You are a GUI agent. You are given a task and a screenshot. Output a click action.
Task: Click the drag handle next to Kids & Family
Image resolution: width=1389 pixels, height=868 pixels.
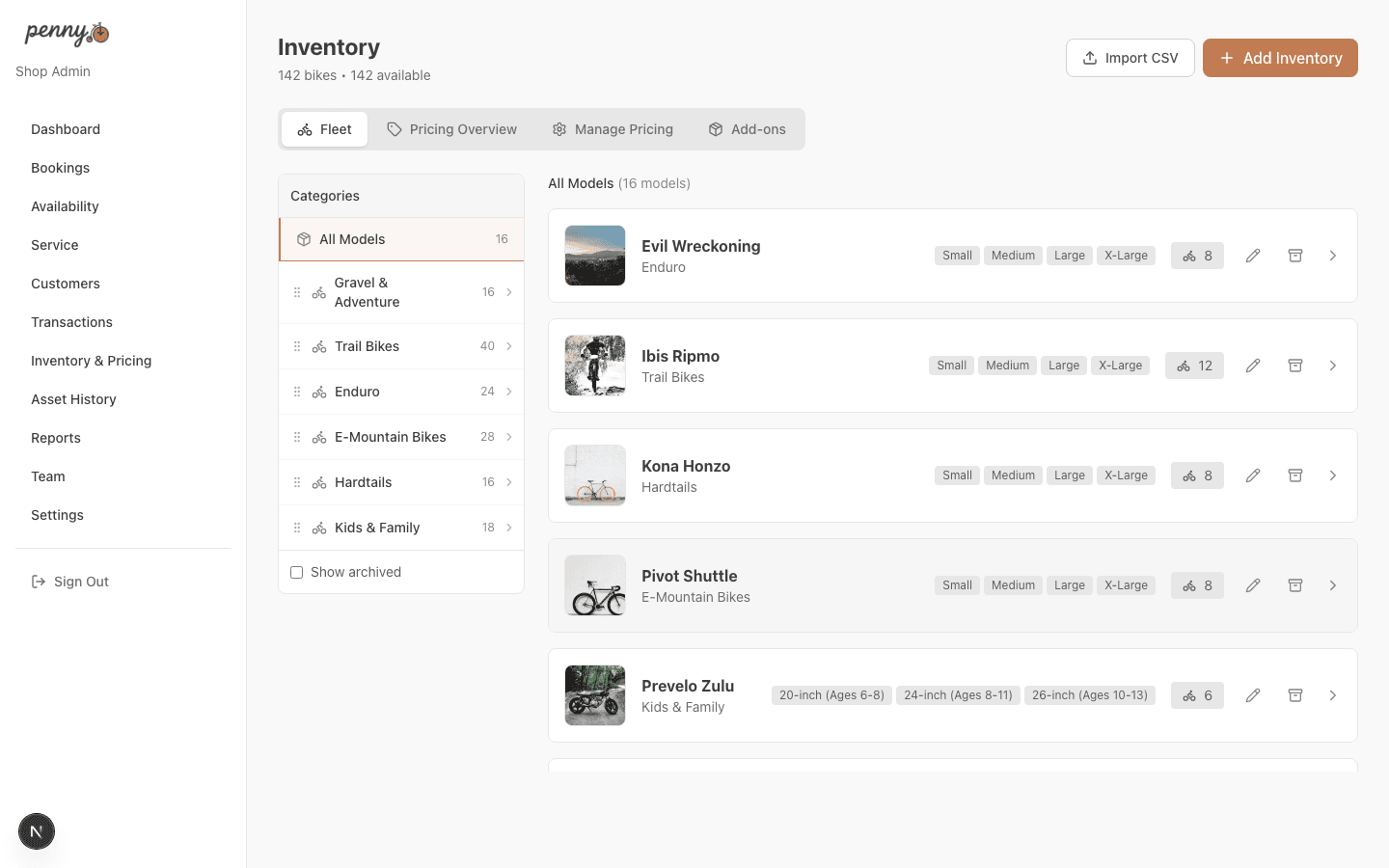coord(297,528)
